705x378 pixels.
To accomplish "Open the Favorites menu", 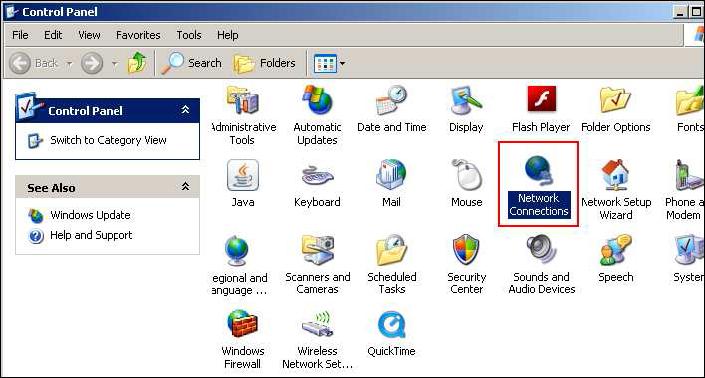I will click(x=138, y=35).
